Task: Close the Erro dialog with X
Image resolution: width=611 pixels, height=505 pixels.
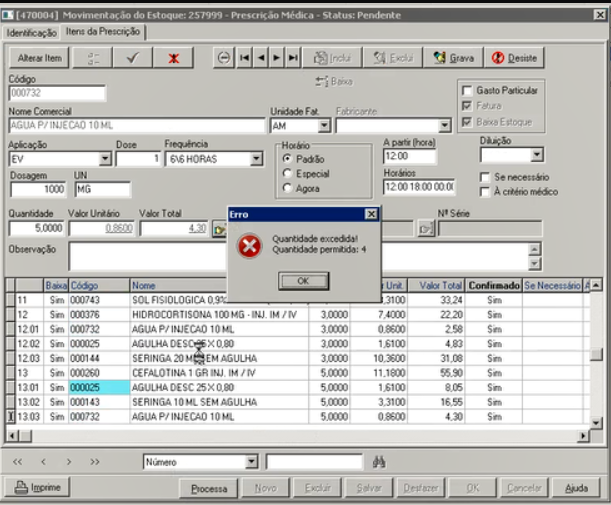Action: coord(371,214)
